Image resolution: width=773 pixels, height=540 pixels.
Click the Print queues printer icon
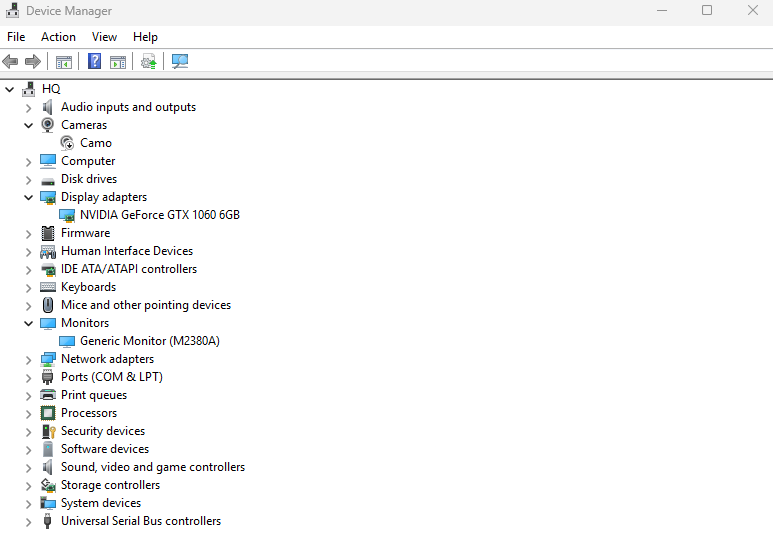coord(48,395)
